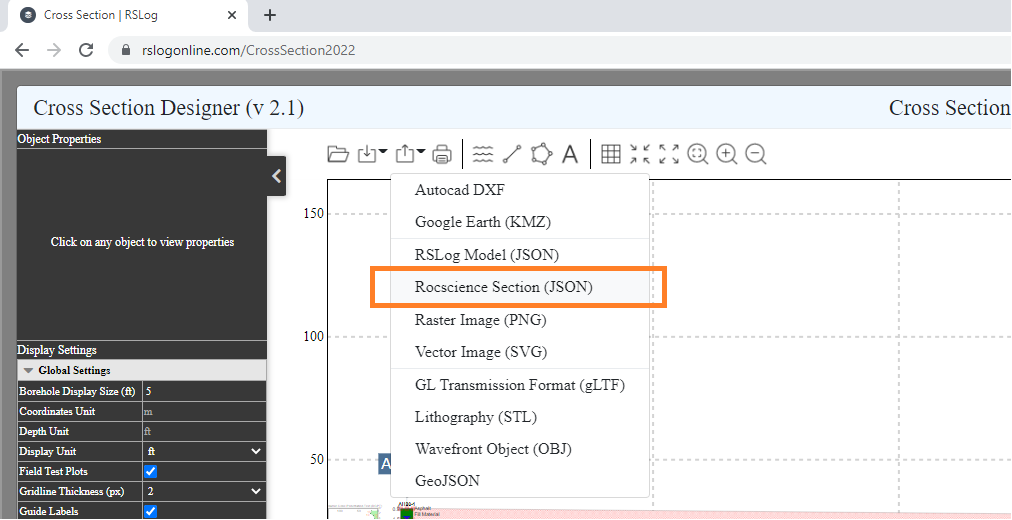Viewport: 1012px width, 520px height.
Task: Reload the page with the refresh icon
Action: 86,50
